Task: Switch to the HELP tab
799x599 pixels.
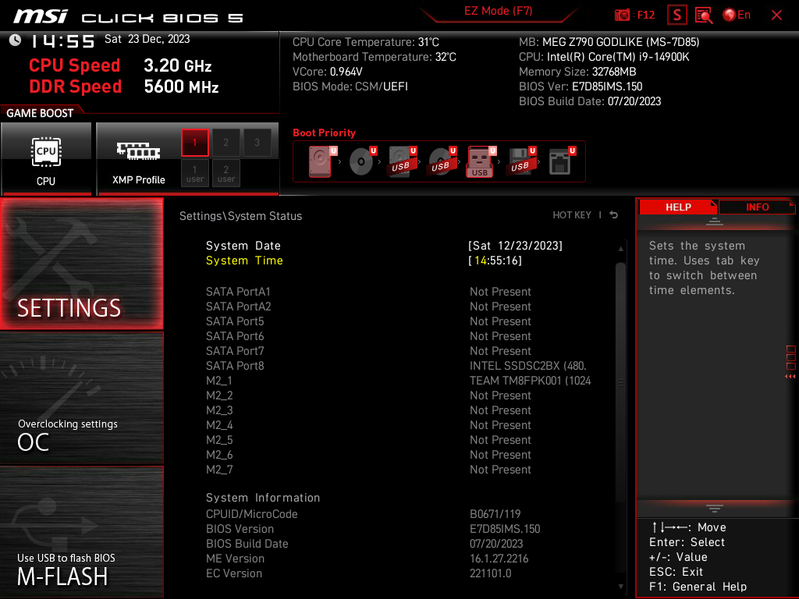Action: click(678, 207)
